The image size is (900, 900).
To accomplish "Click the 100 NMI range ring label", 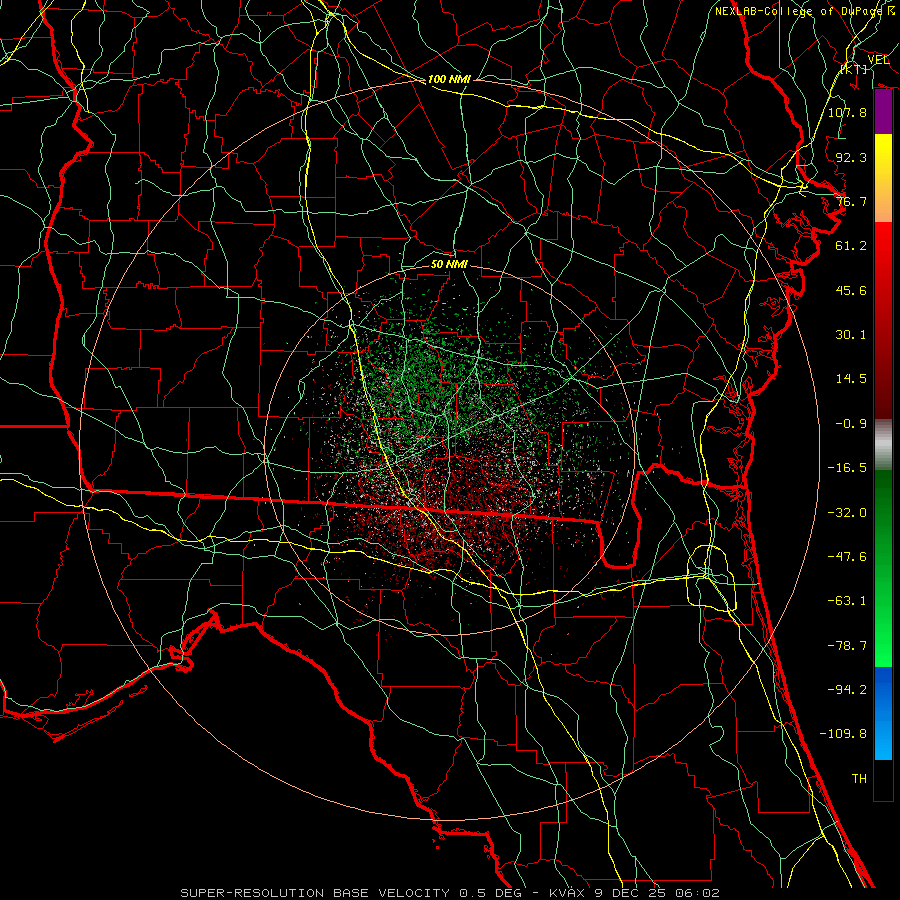I will pyautogui.click(x=449, y=79).
